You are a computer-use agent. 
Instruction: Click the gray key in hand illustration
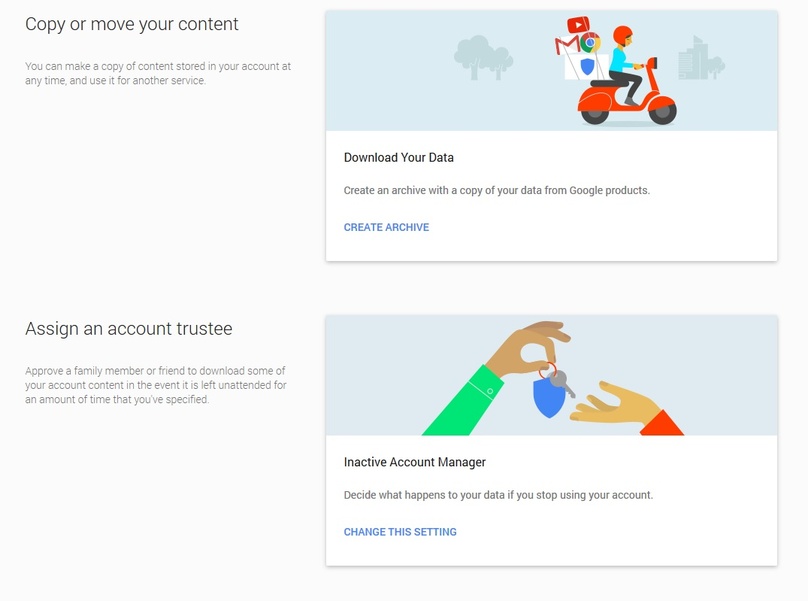562,383
